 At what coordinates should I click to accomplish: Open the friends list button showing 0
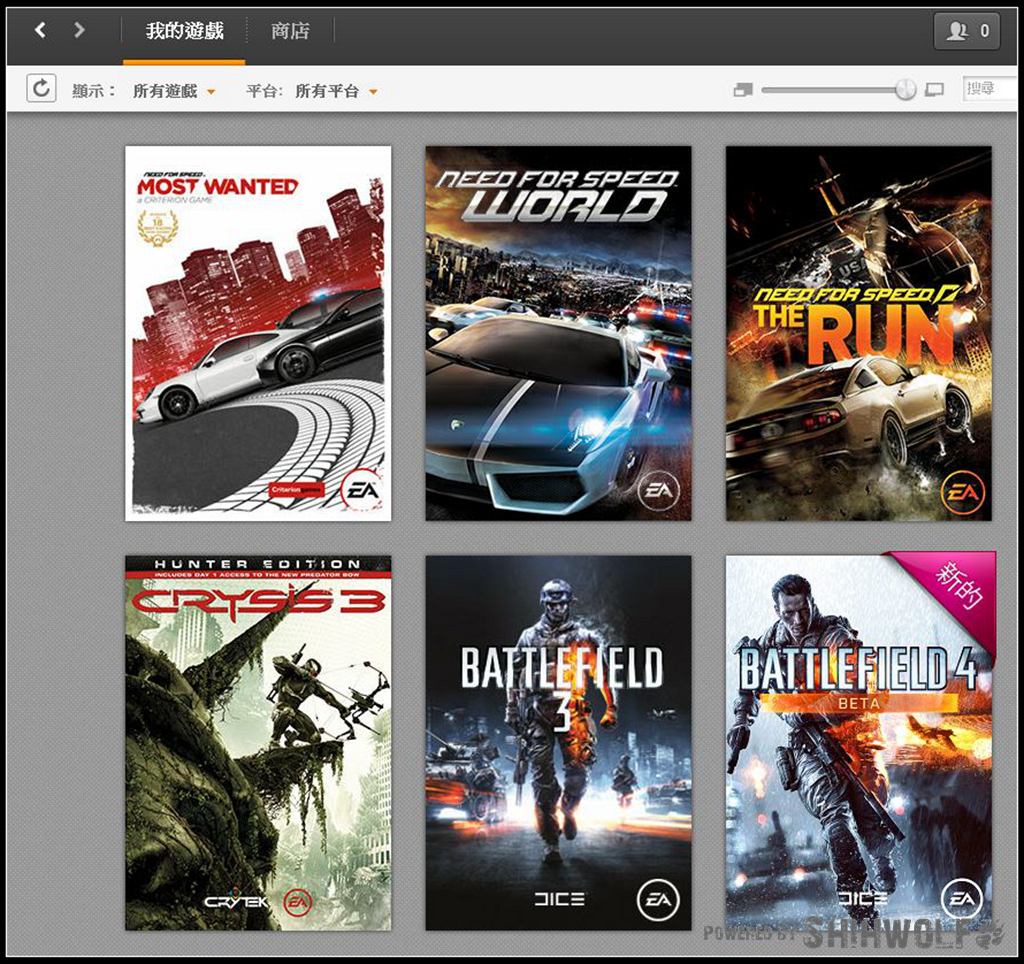pos(967,31)
